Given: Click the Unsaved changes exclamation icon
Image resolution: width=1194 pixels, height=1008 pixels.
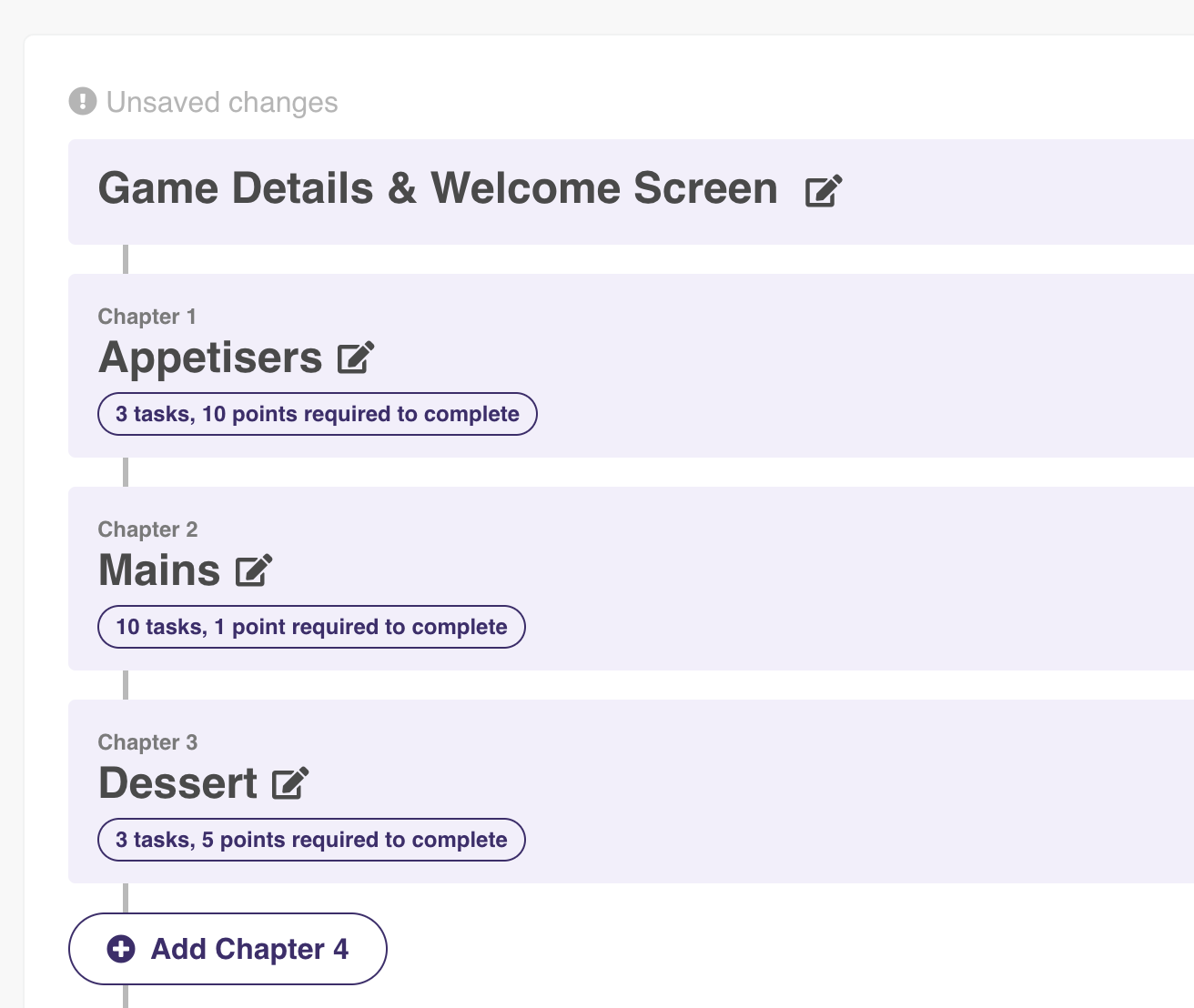Looking at the screenshot, I should click(x=83, y=101).
